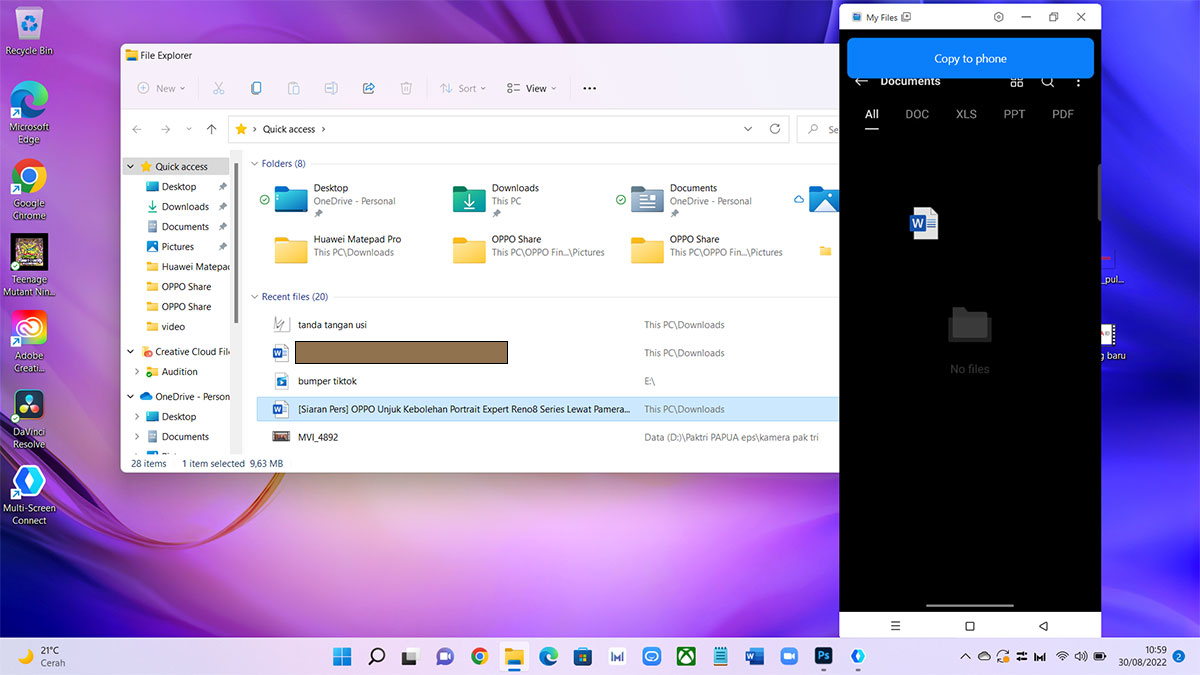1200x675 pixels.
Task: Select the bumper tiktok recent file
Action: coord(327,381)
